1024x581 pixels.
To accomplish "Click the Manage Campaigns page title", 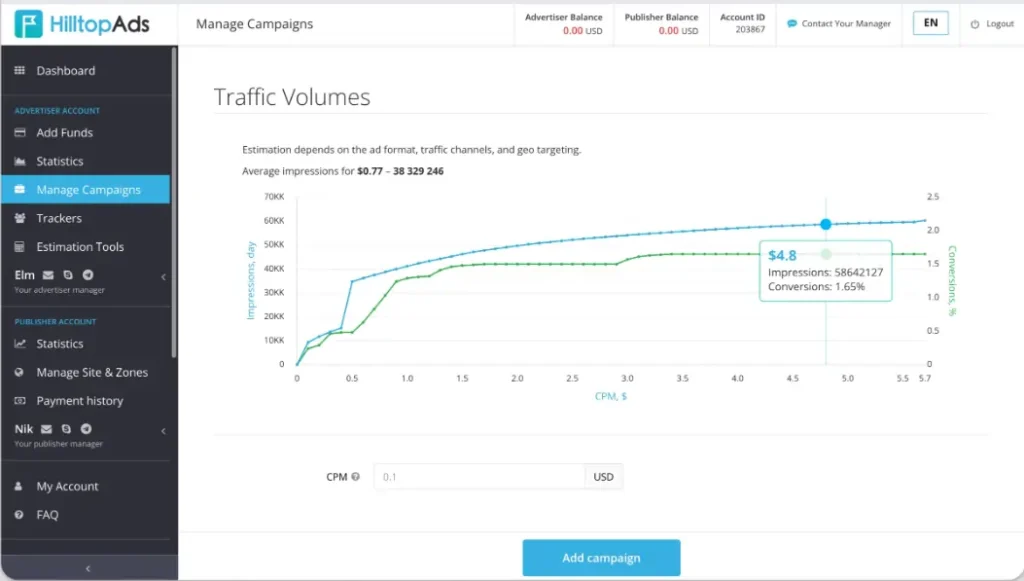I will (x=255, y=24).
